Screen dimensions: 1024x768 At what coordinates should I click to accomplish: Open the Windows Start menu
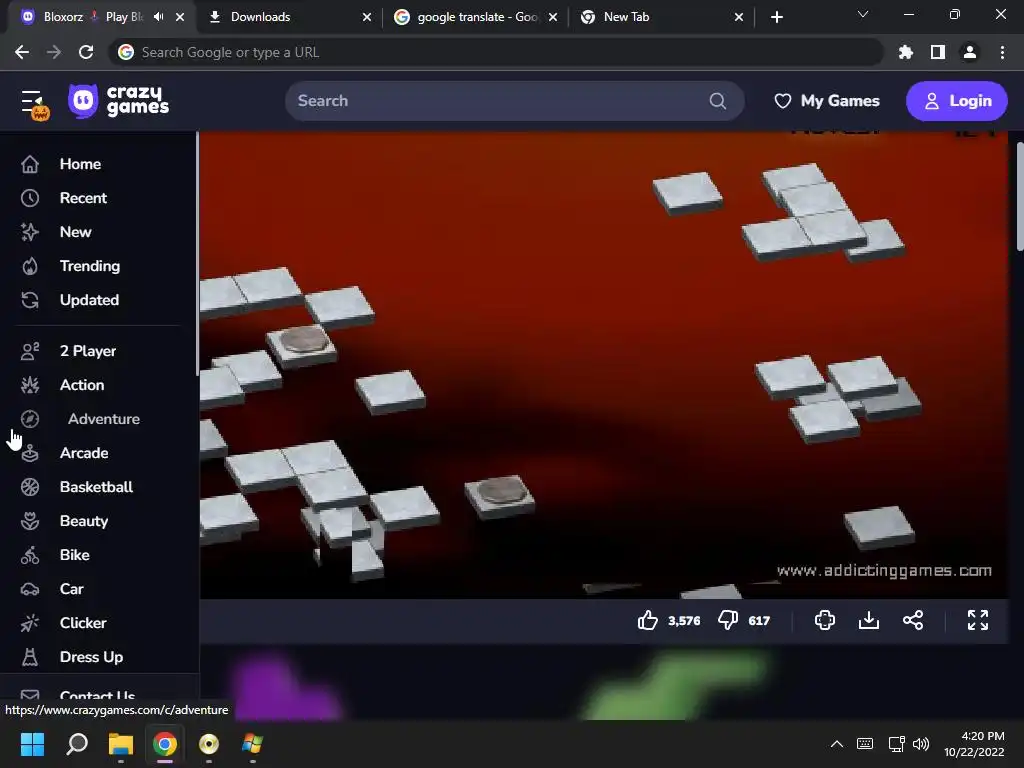click(x=33, y=744)
